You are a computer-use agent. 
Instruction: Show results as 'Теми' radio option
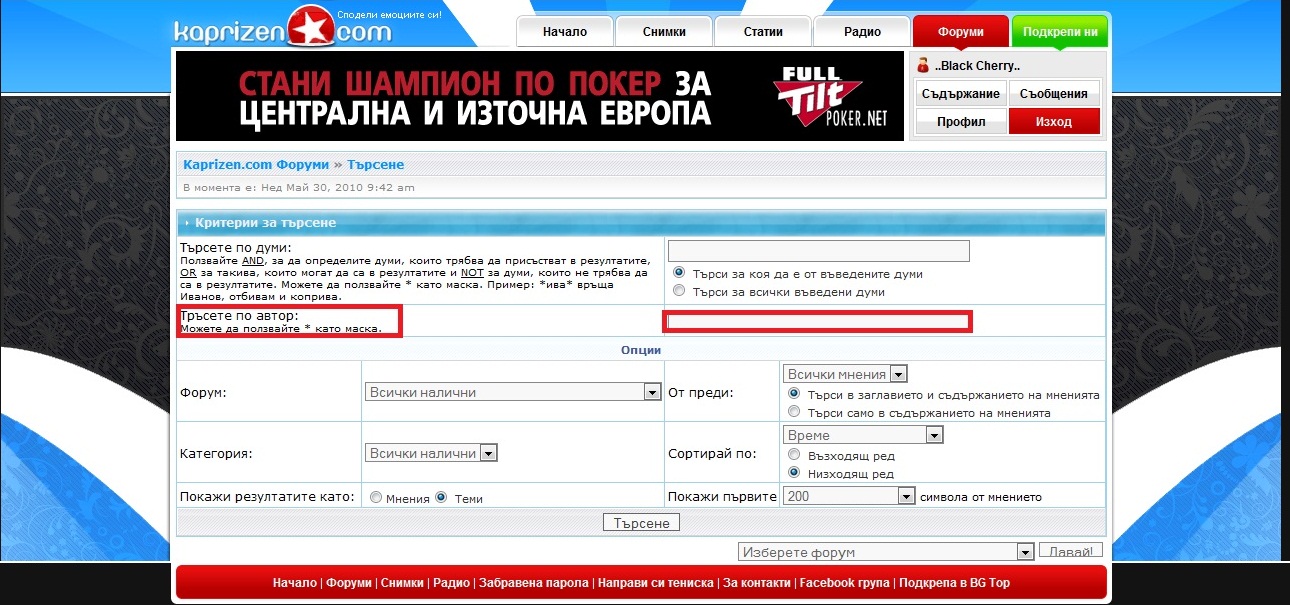[x=441, y=497]
